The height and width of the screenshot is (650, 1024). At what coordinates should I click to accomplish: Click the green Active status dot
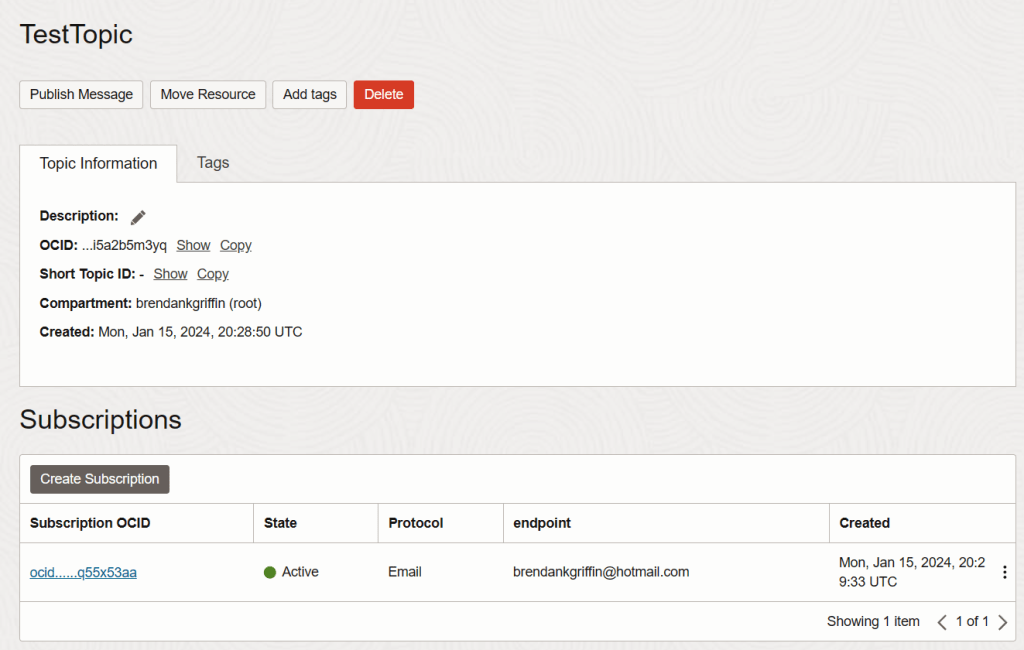[x=270, y=573]
